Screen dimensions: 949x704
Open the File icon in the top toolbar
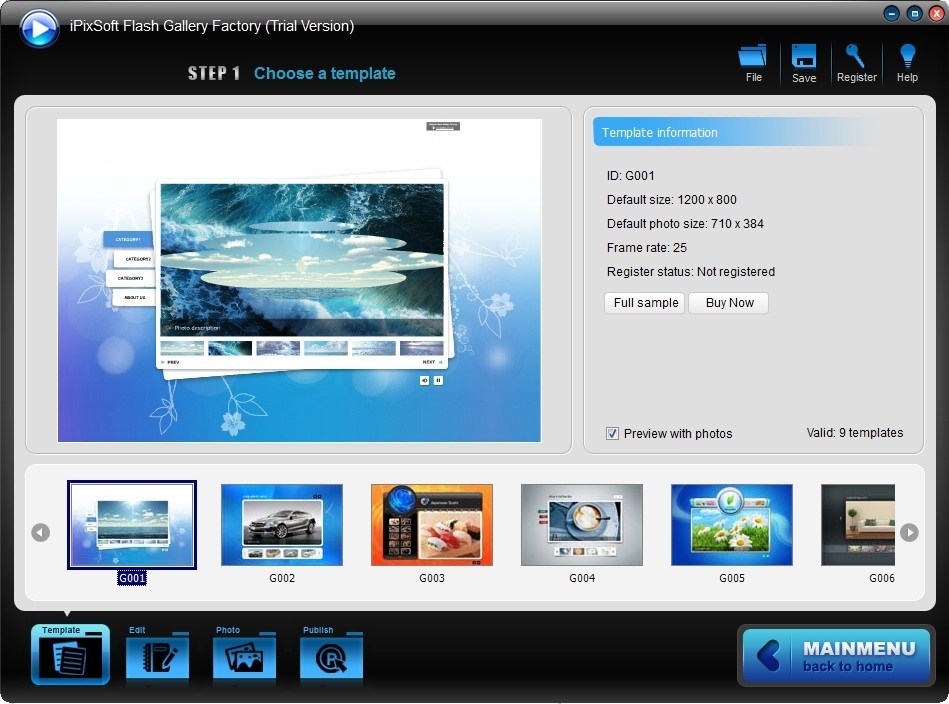coord(752,60)
